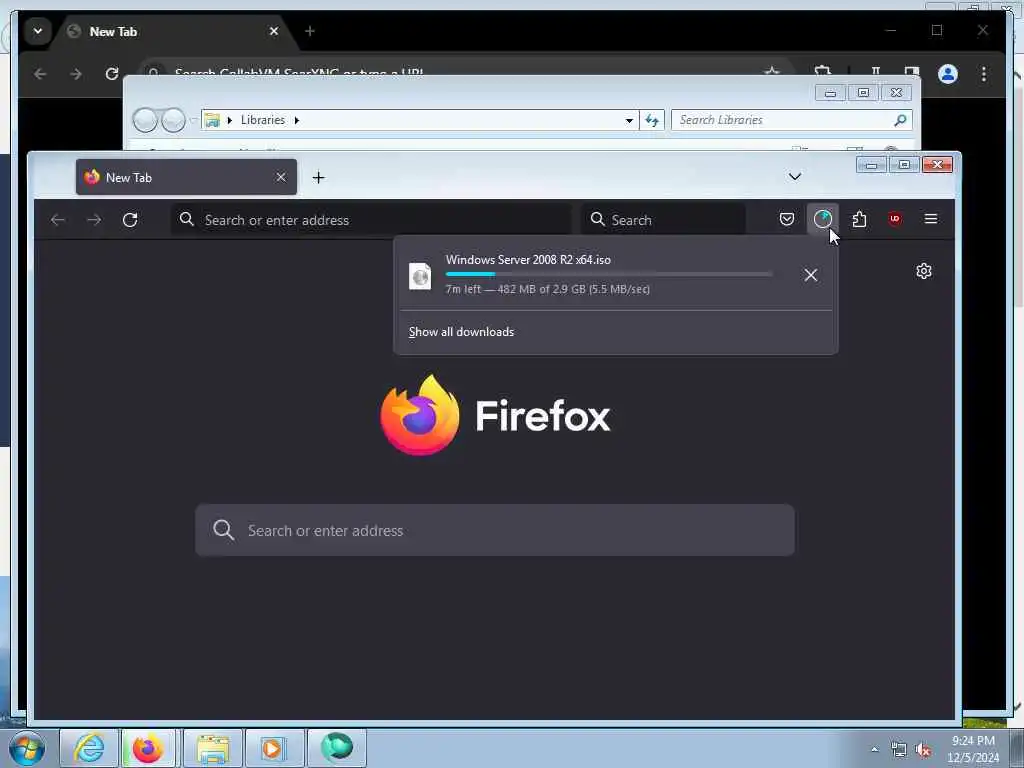Close the Chrome New Tab tab

click(274, 31)
